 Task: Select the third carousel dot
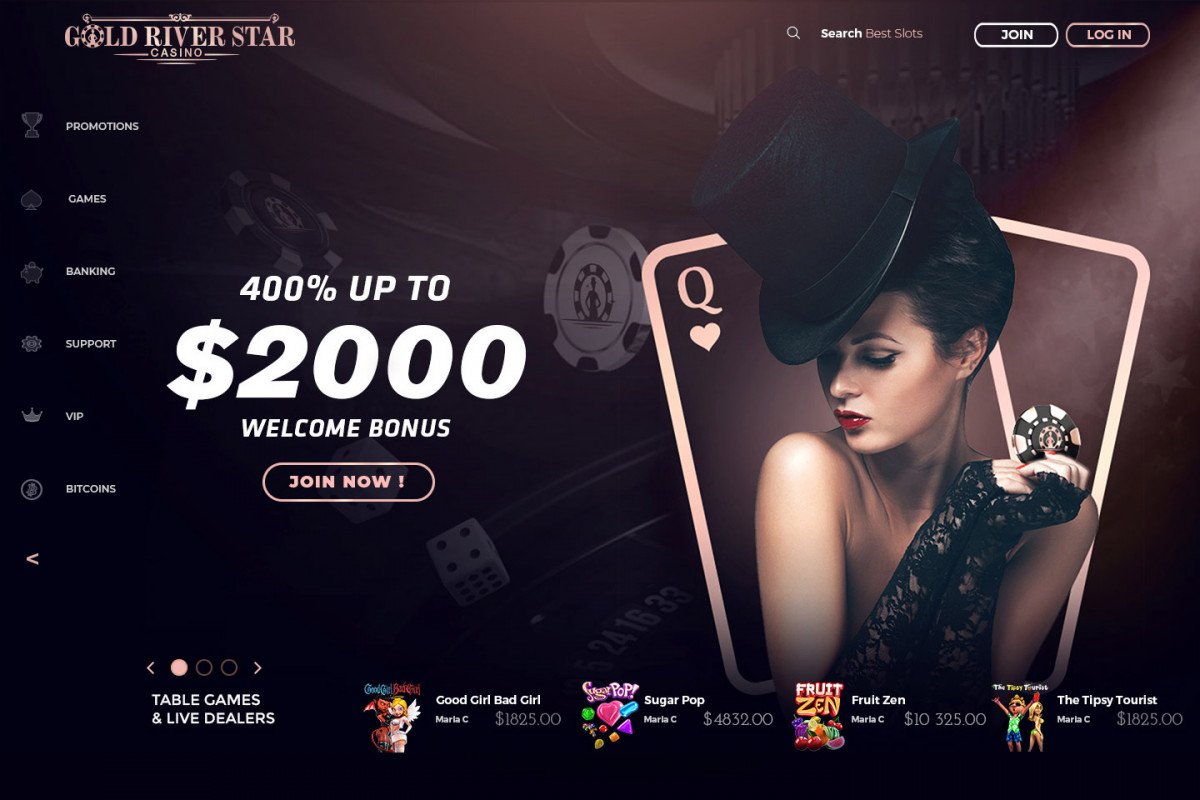pos(229,667)
